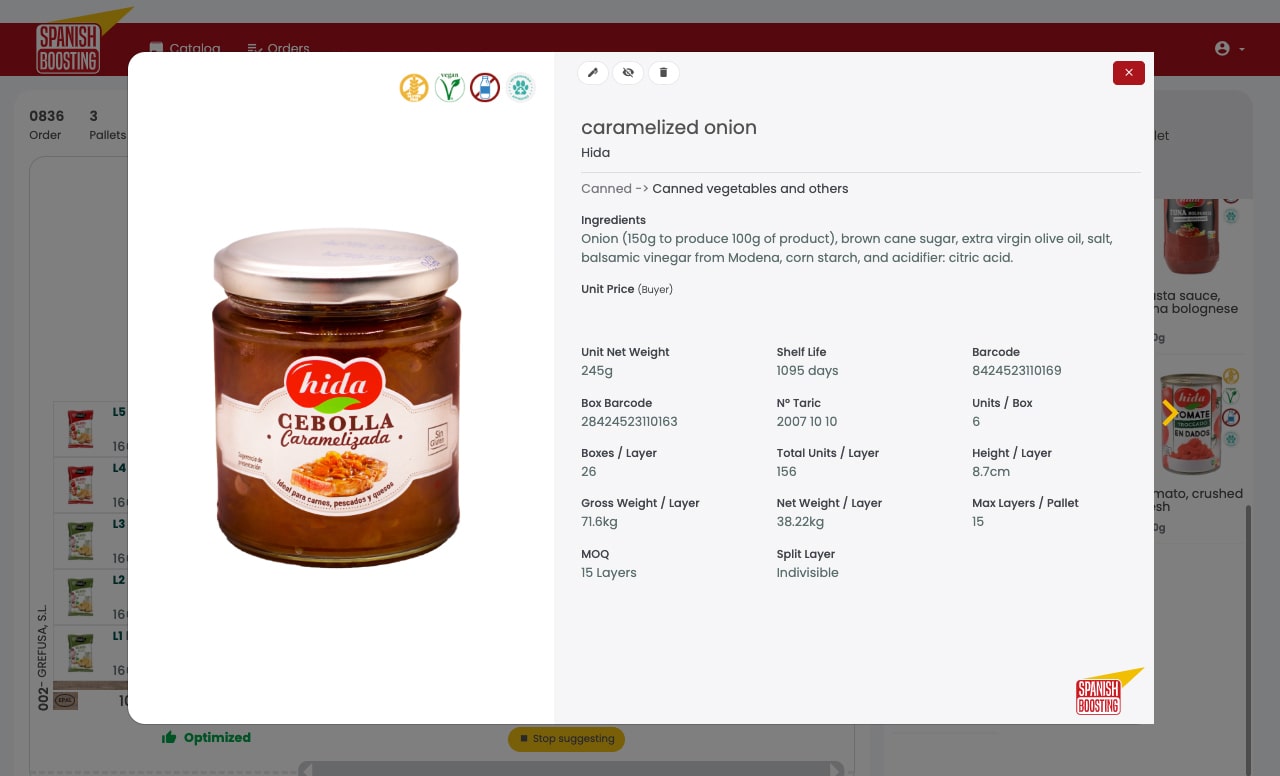Toggle product visibility with crossed-eye icon
Viewport: 1280px width, 776px height.
628,73
